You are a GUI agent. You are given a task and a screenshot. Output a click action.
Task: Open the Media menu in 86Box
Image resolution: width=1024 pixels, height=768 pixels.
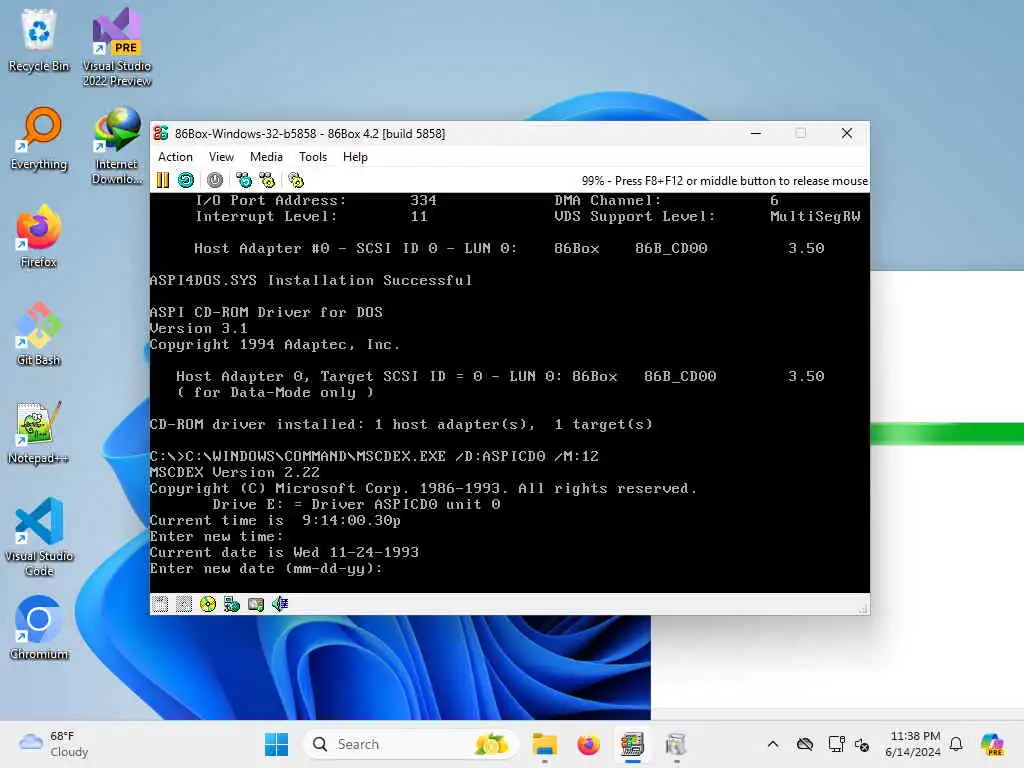(266, 157)
